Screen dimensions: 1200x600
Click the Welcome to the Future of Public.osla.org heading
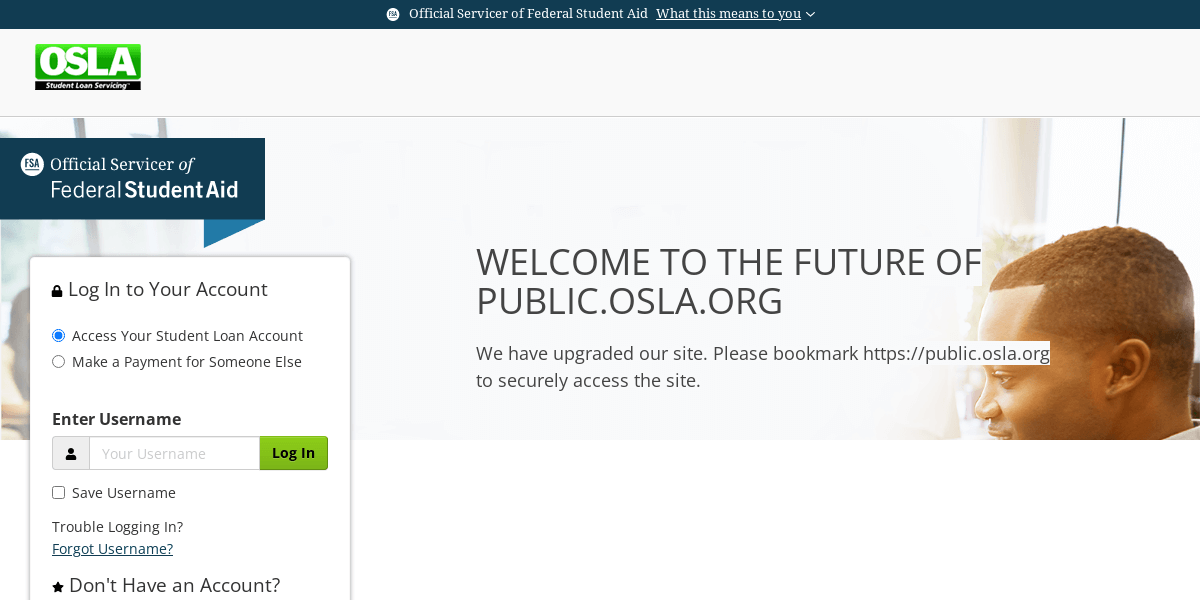728,281
